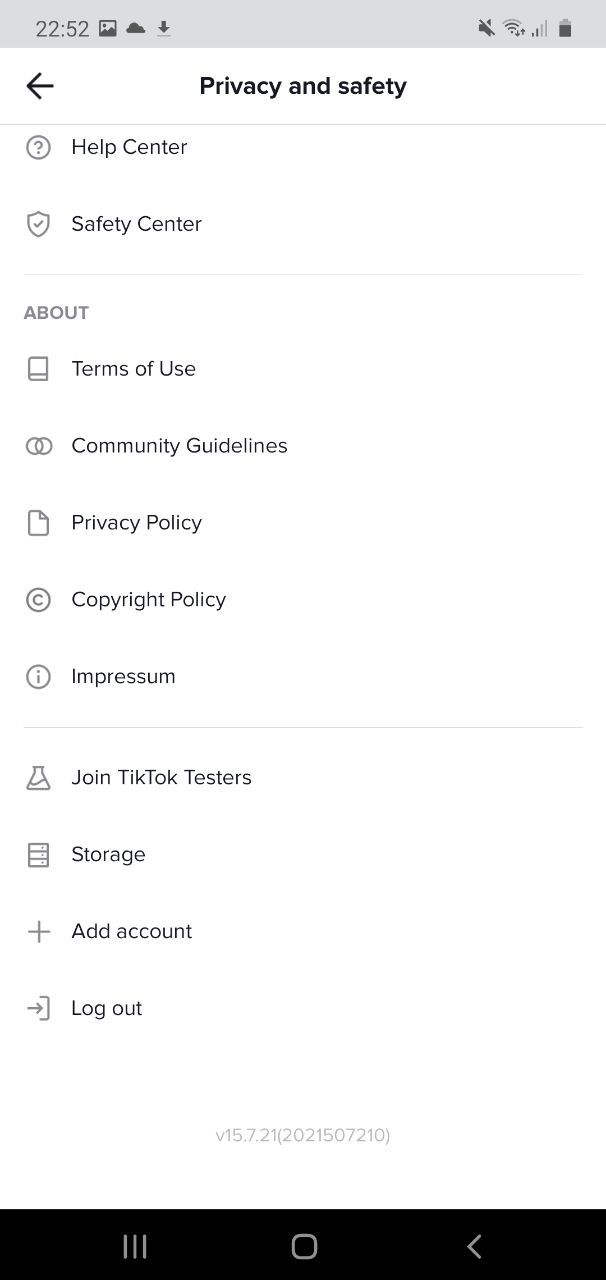Tap the TikTok Testers flask icon

[38, 778]
